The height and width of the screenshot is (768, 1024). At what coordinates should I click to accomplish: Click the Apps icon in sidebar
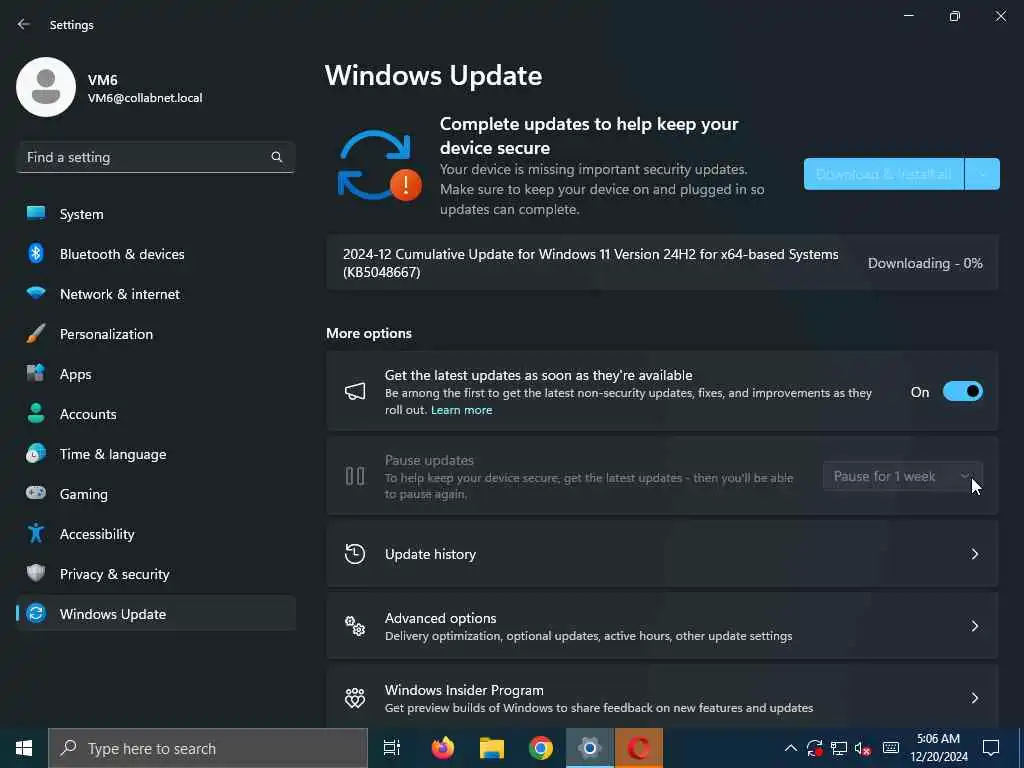(x=36, y=373)
